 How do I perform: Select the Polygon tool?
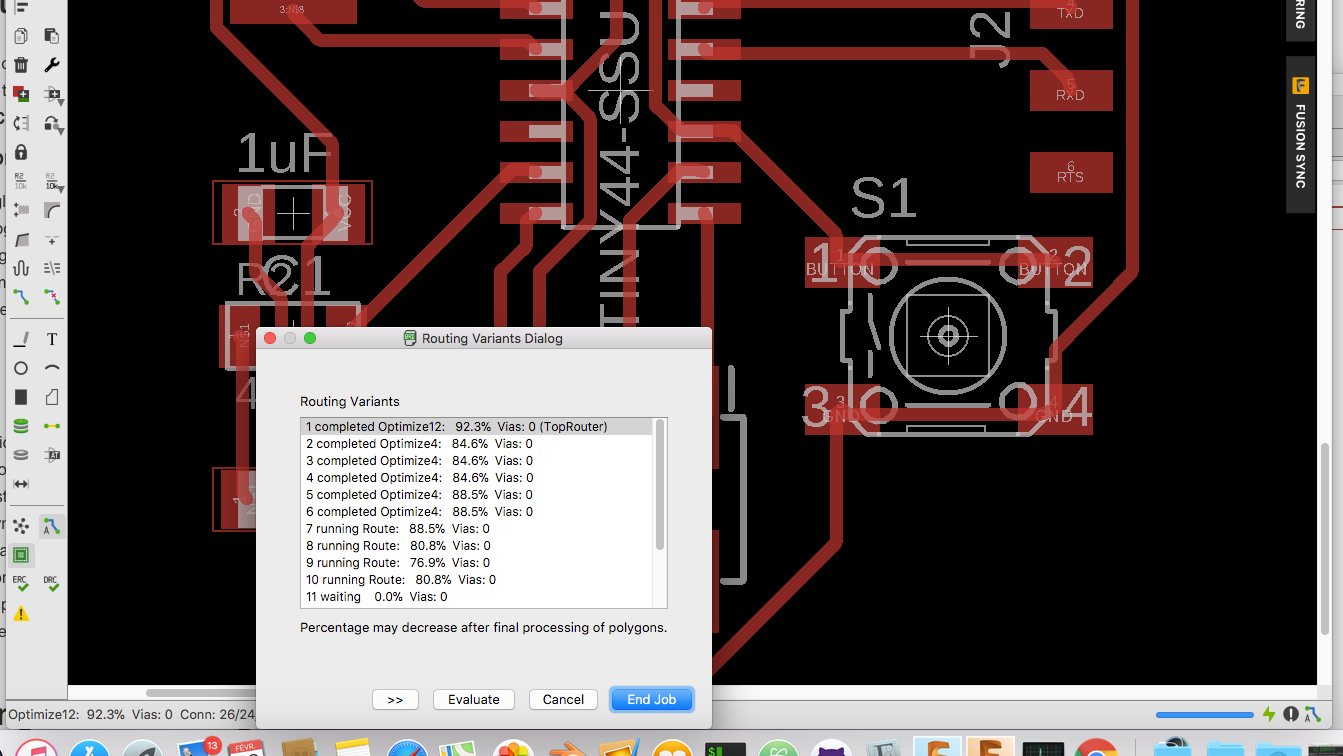tap(52, 397)
